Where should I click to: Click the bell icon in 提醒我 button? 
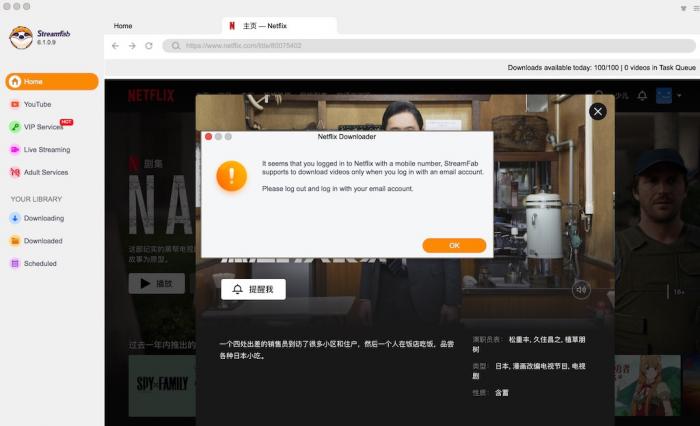[238, 289]
